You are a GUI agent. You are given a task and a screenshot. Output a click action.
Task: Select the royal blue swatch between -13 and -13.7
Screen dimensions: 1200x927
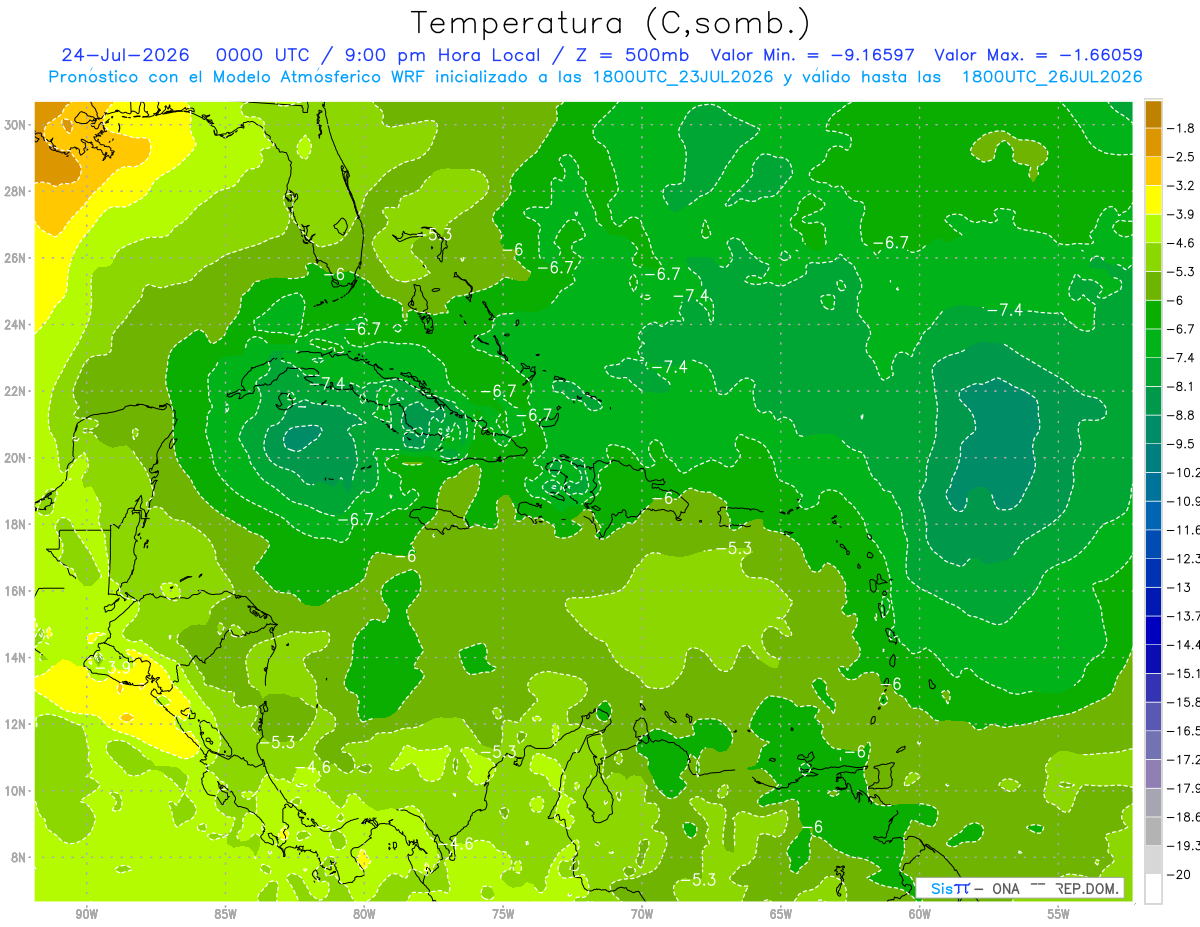1153,601
